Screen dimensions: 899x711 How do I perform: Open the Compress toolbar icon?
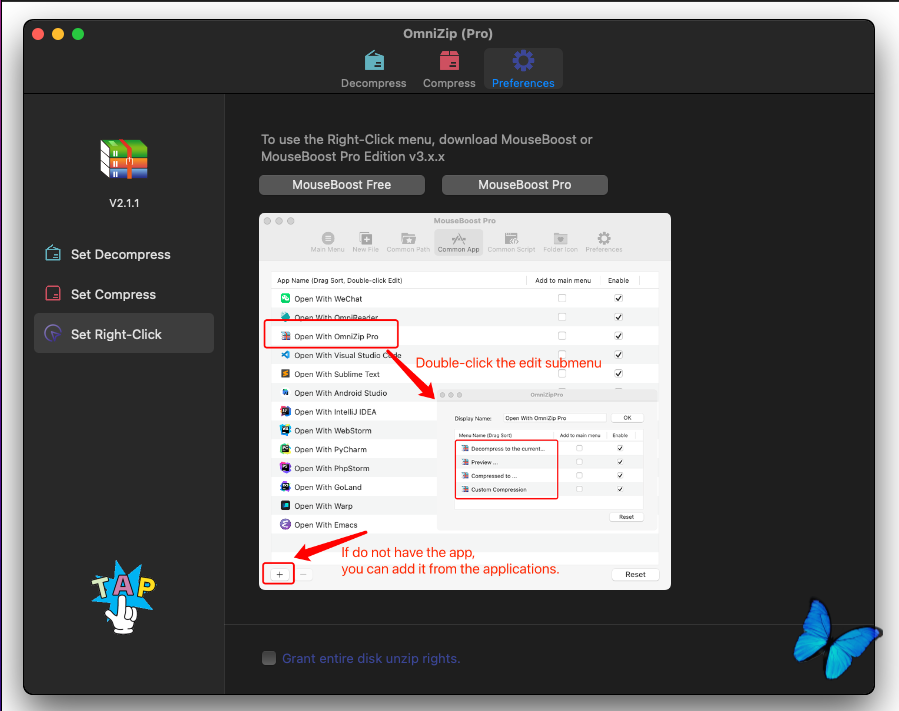(x=449, y=60)
